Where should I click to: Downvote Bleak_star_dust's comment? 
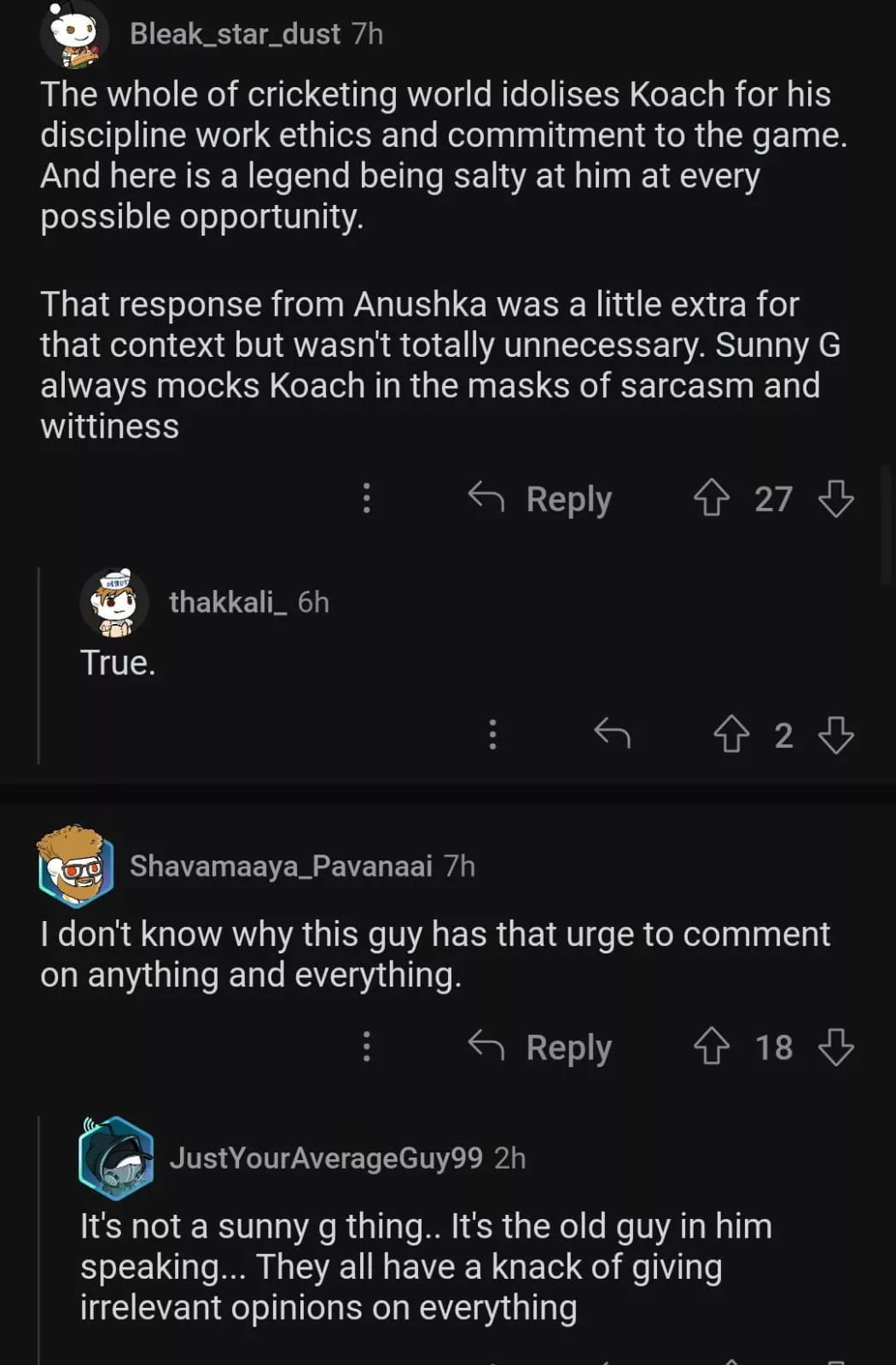[x=835, y=498]
